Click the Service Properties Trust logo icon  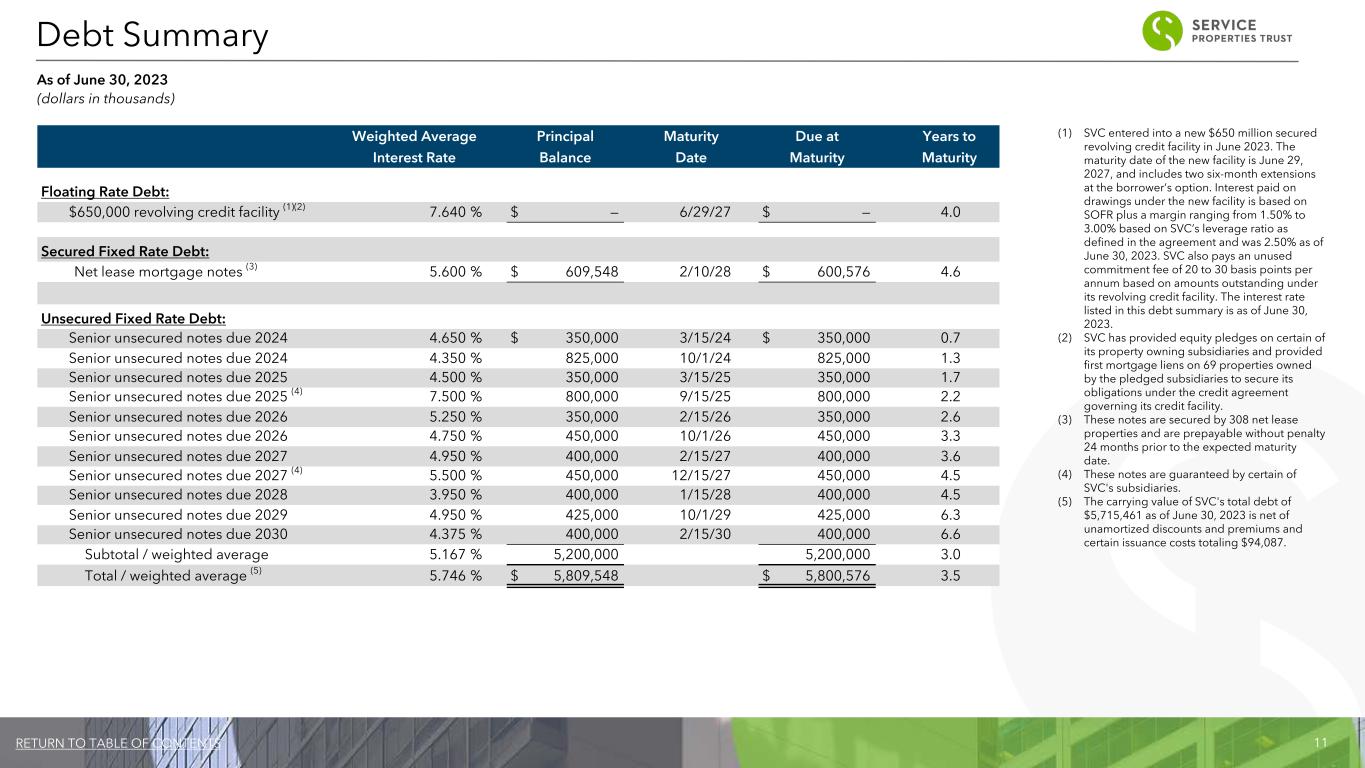1163,32
